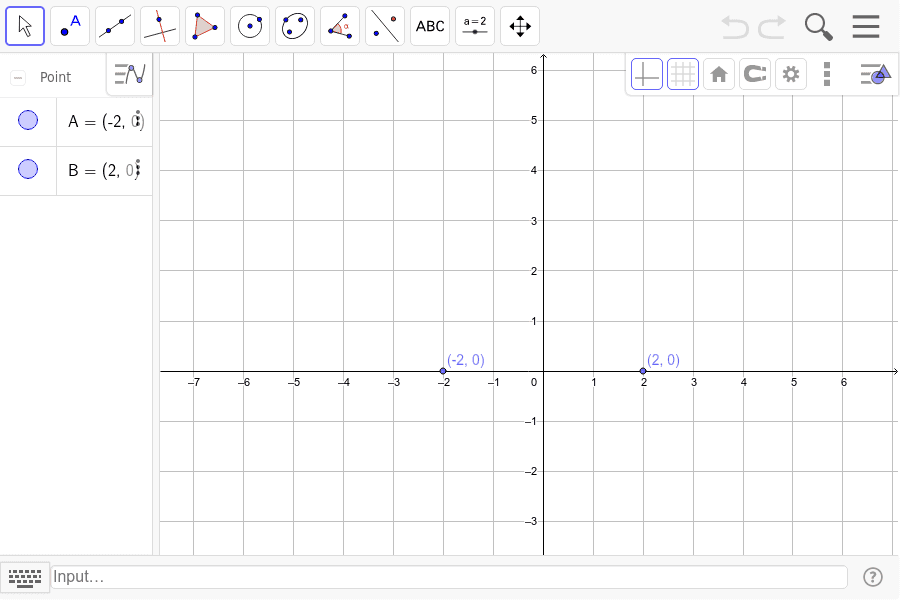The image size is (900, 600).
Task: Select the Angle tool
Action: [340, 26]
